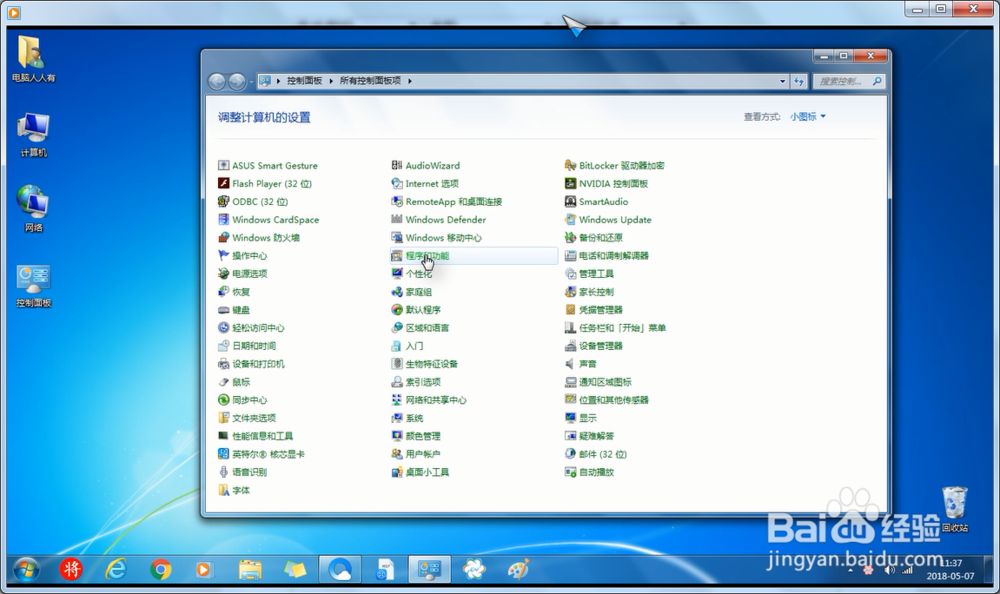
Task: Click the 键盘 icon
Action: 223,309
